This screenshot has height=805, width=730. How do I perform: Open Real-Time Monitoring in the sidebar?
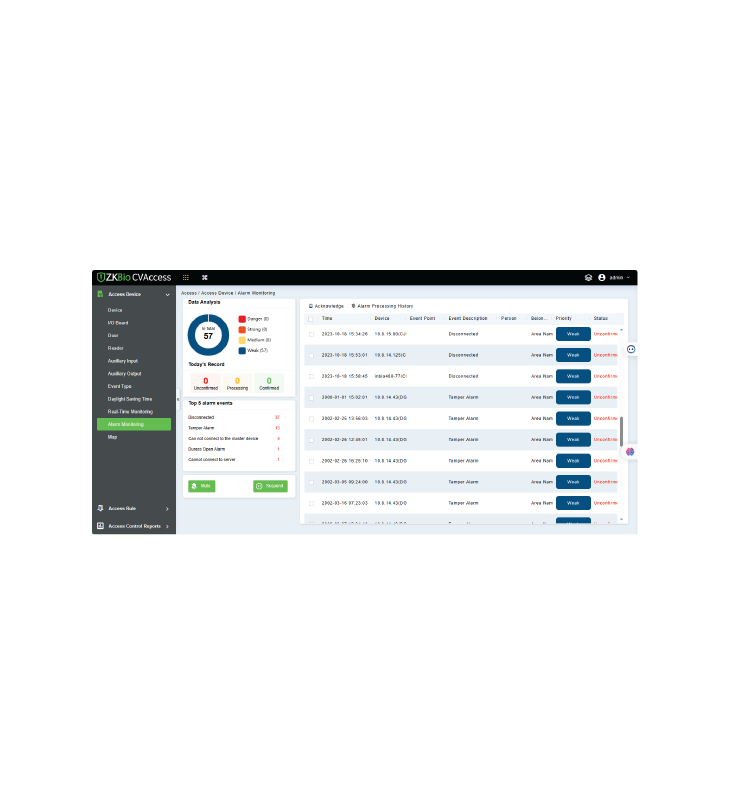130,411
